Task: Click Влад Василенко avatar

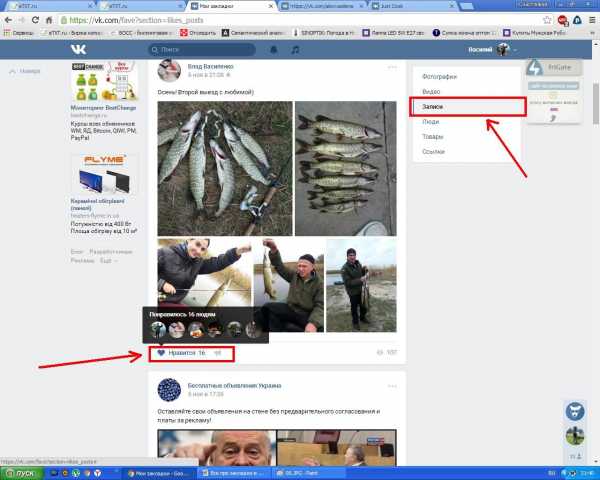Action: click(x=169, y=70)
